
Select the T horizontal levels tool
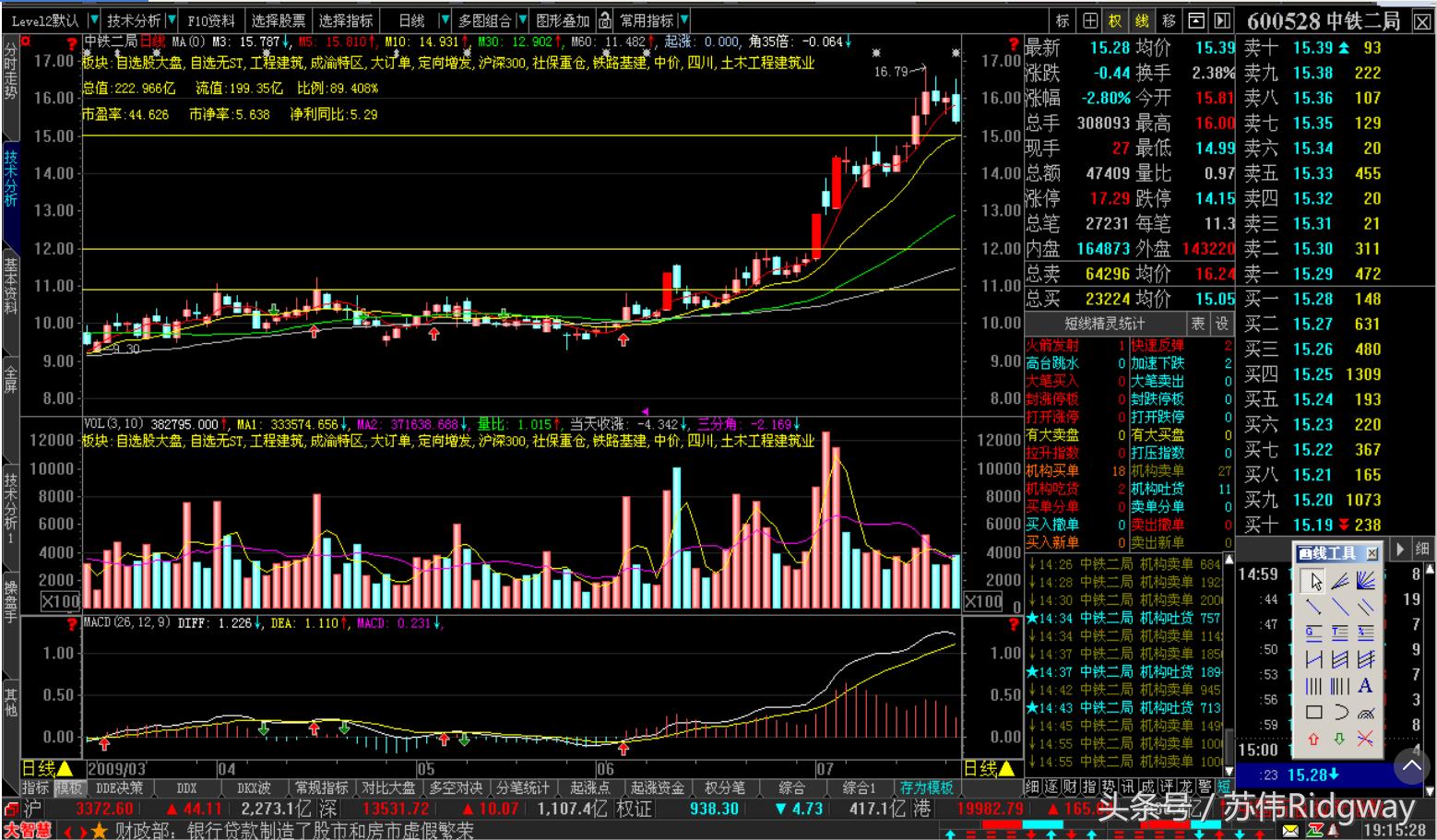pyautogui.click(x=1340, y=633)
